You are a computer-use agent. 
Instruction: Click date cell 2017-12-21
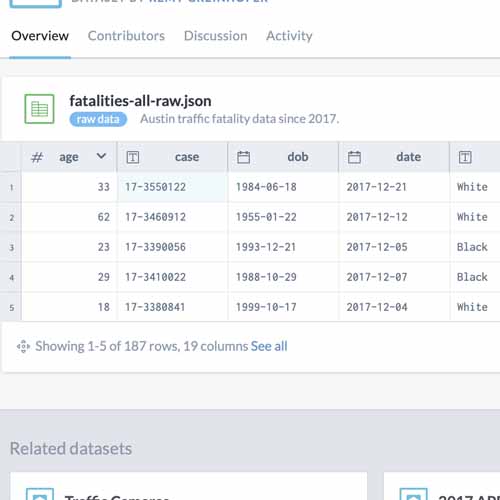coord(394,187)
